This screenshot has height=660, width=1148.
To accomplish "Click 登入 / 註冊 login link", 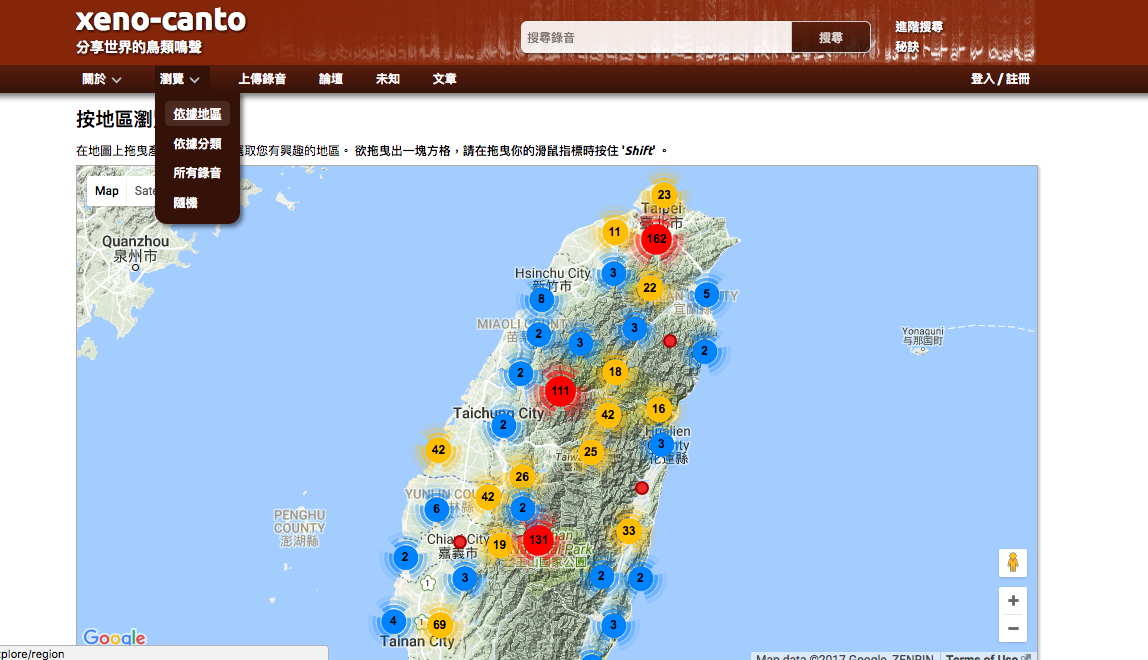I will coord(1000,79).
